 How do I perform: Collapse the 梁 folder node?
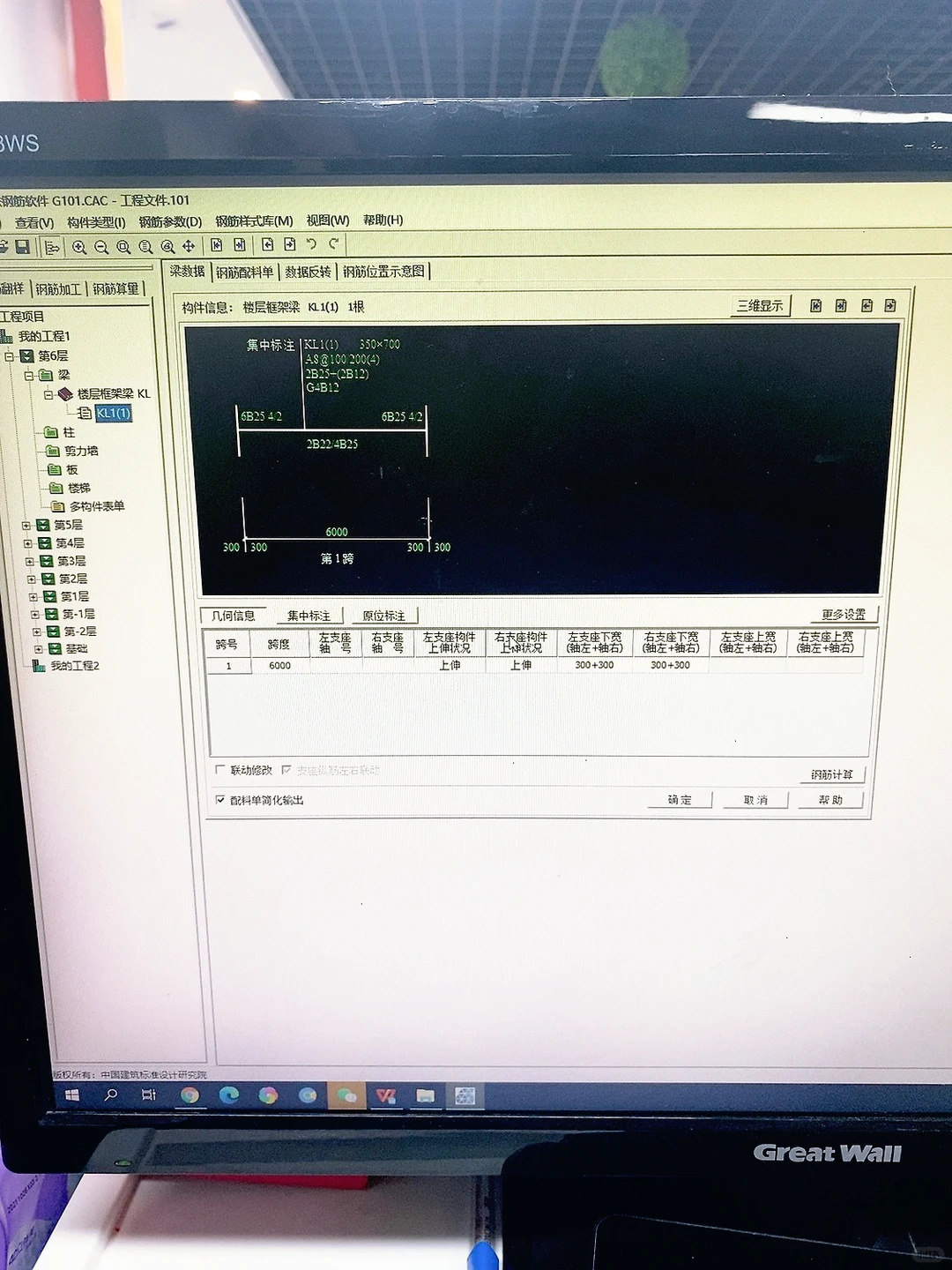click(x=29, y=375)
